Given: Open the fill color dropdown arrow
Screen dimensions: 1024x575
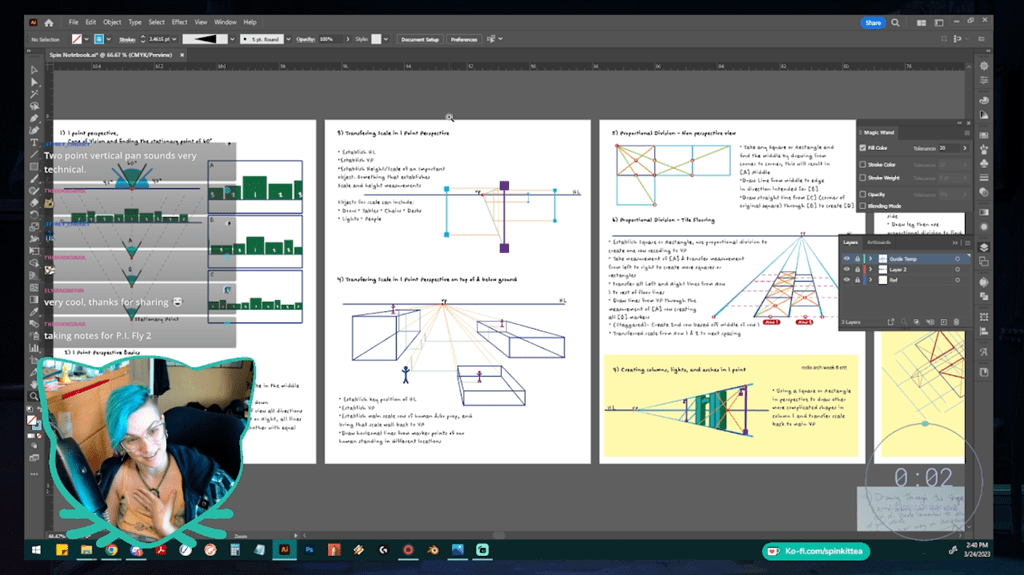Looking at the screenshot, I should coord(86,39).
